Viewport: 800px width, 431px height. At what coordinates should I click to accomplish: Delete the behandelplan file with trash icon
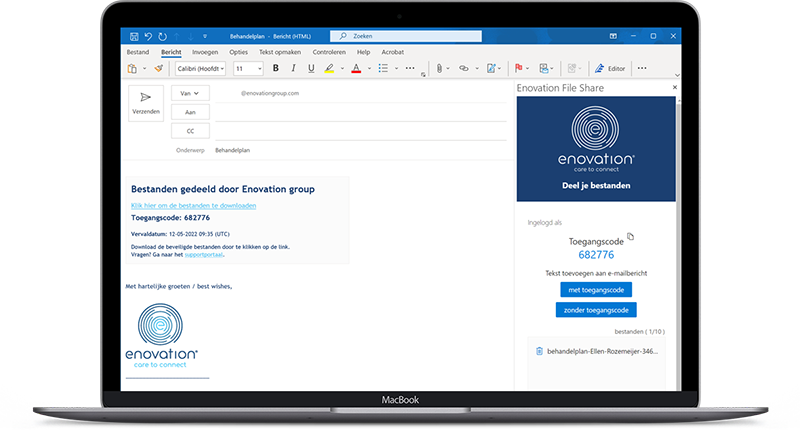[539, 351]
